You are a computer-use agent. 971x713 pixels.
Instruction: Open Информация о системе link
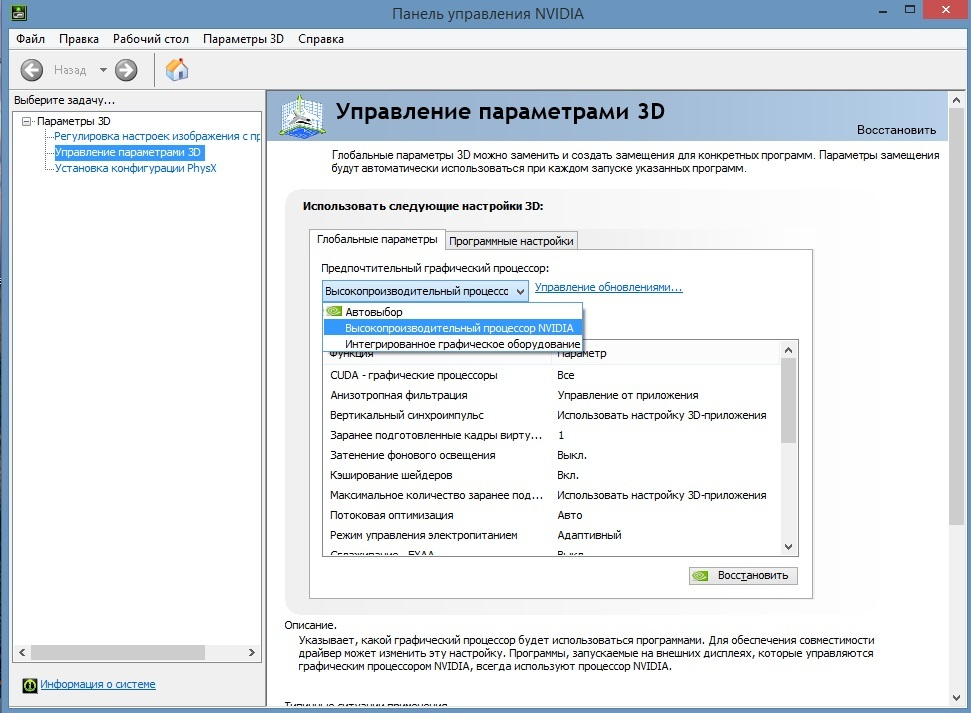(98, 685)
